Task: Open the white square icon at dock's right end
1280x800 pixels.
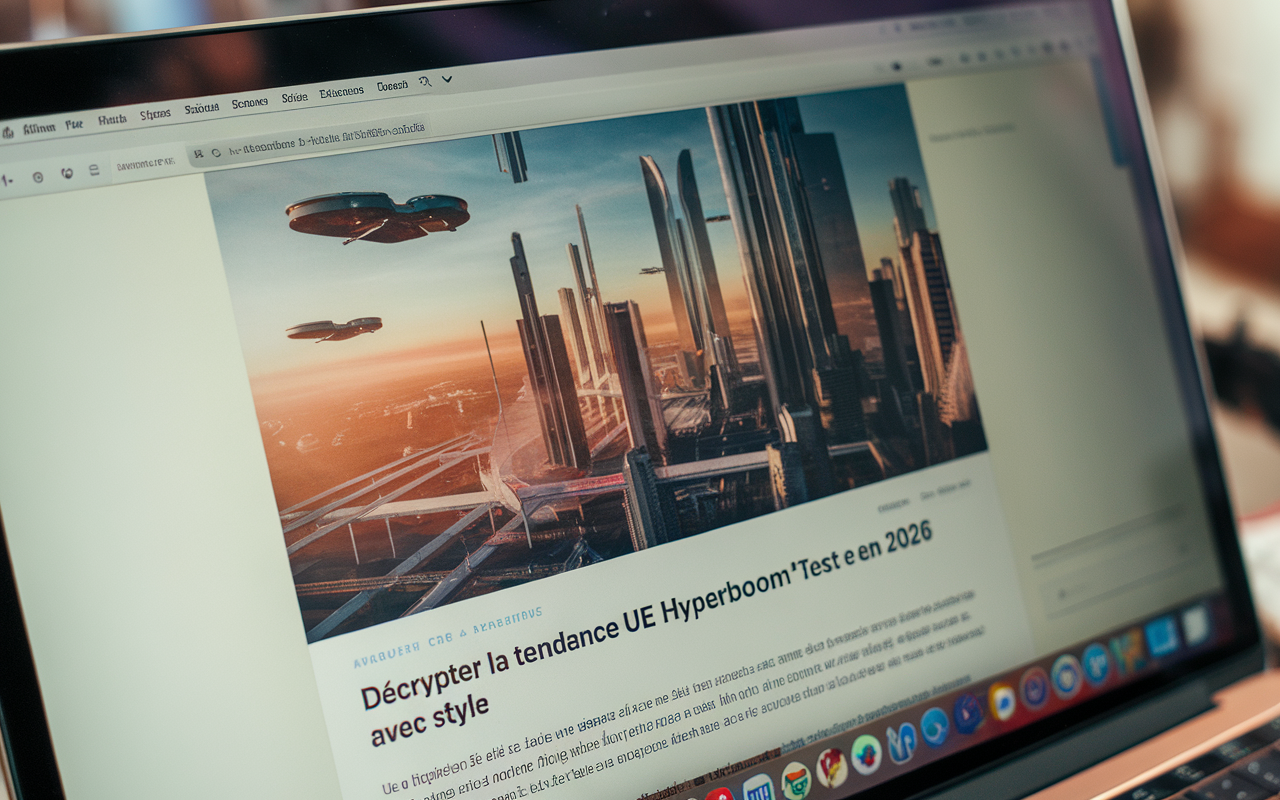Action: coord(1195,625)
